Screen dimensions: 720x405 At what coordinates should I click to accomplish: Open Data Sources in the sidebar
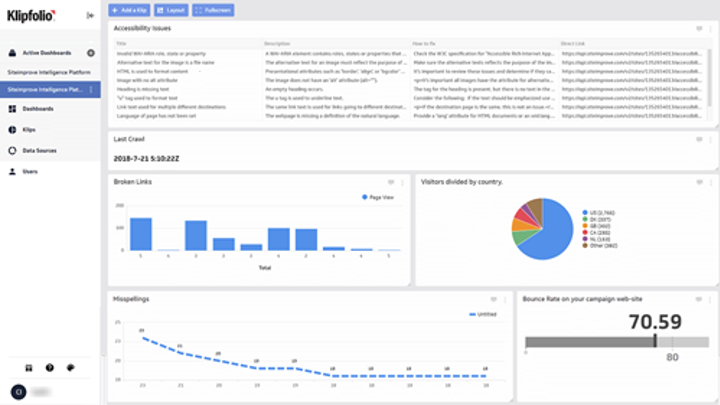click(x=38, y=150)
